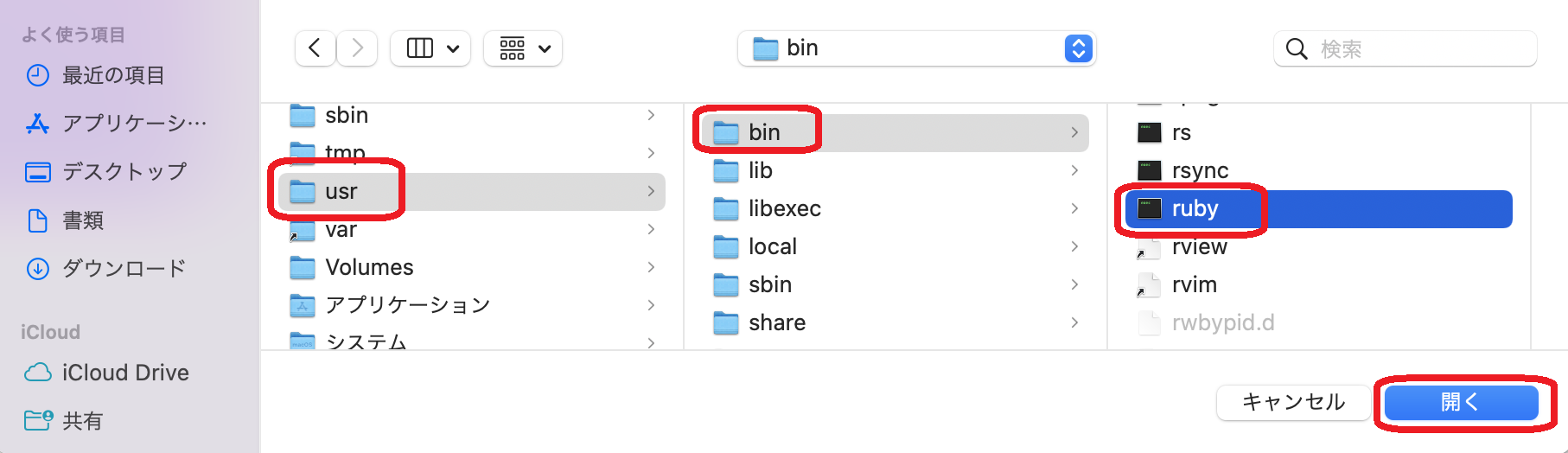Select the lib folder in usr
Image resolution: width=1568 pixels, height=453 pixels.
tap(760, 170)
